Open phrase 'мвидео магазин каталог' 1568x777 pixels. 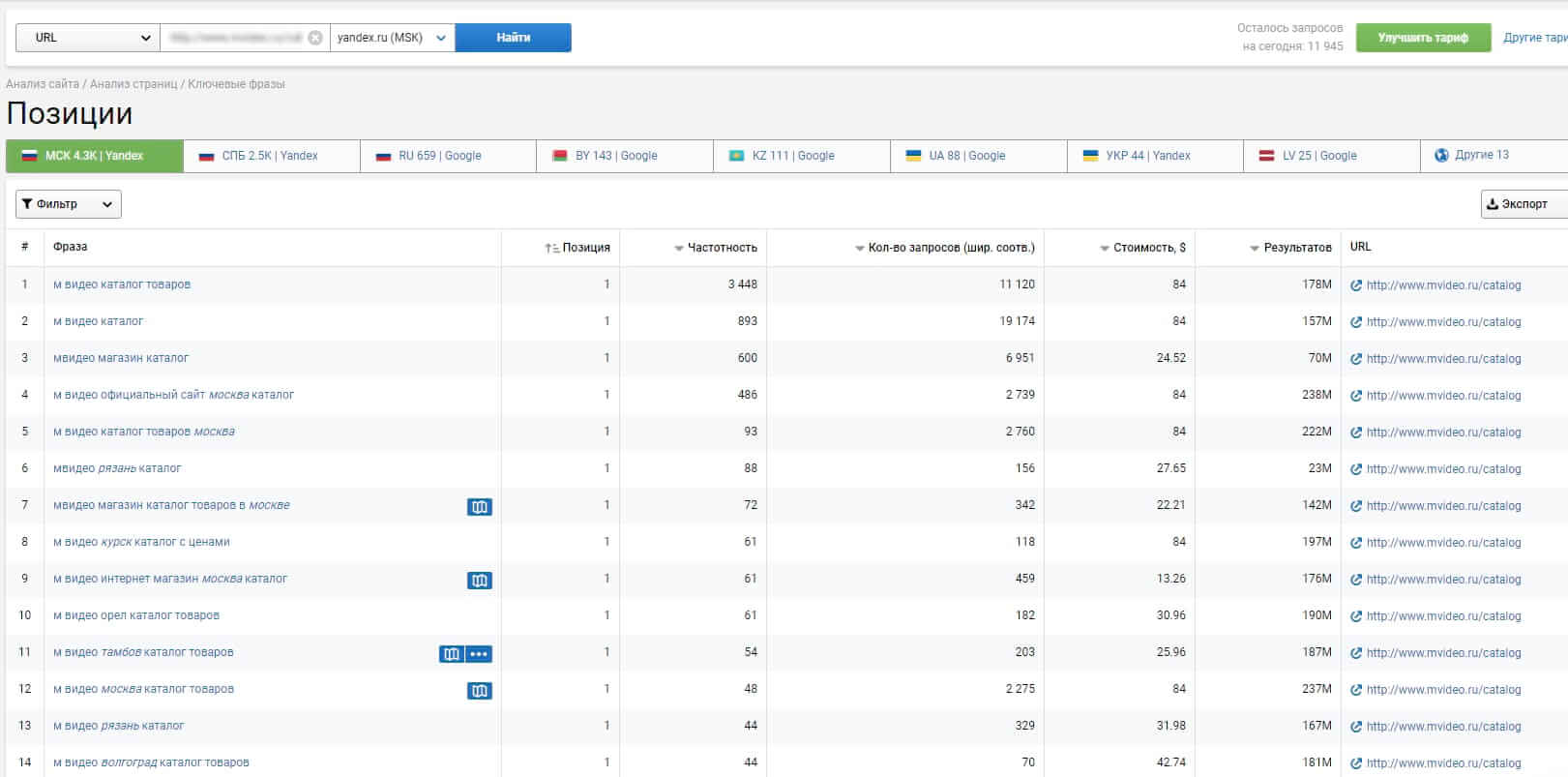pyautogui.click(x=121, y=358)
